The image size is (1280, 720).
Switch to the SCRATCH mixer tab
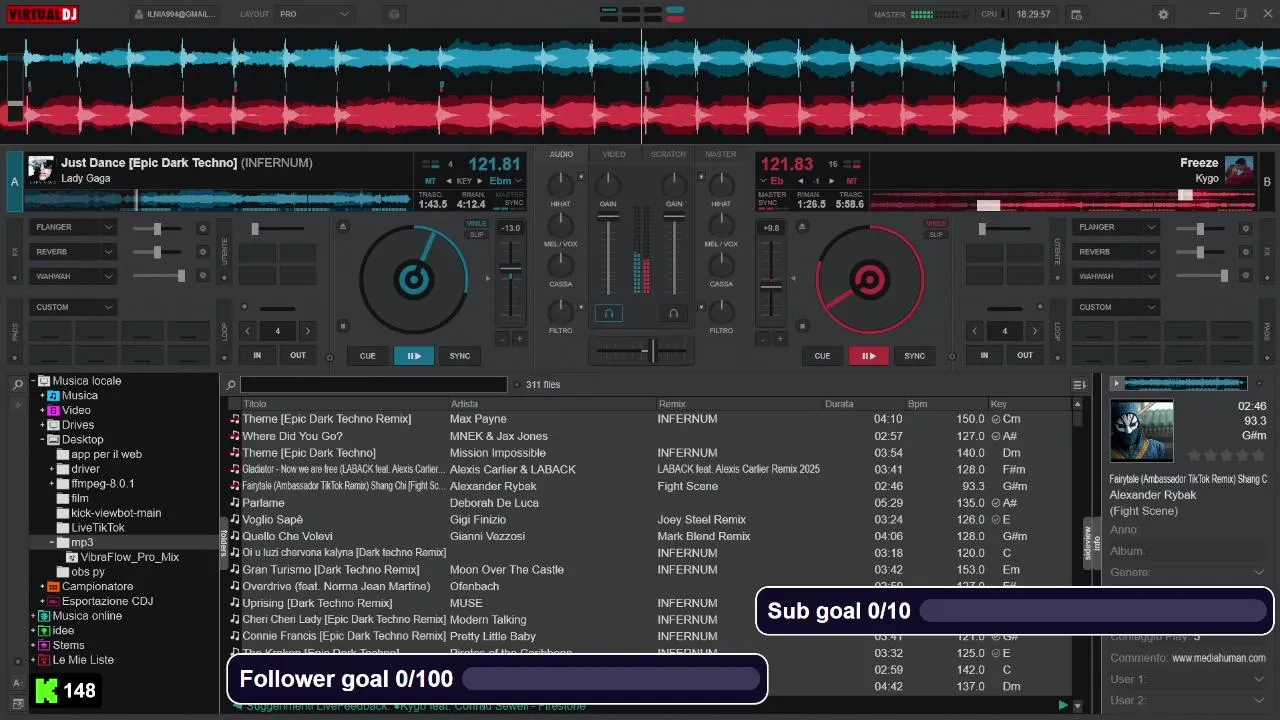(668, 154)
